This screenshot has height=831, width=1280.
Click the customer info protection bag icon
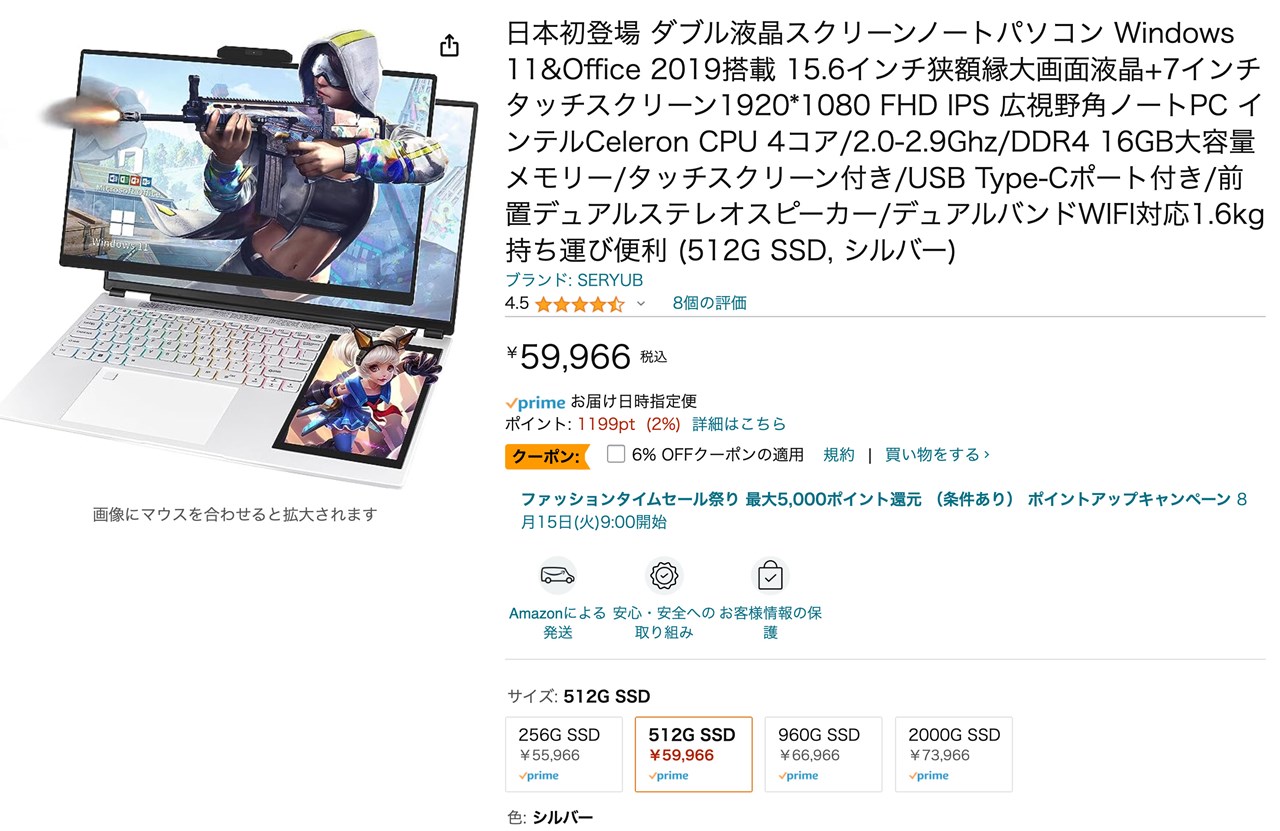pos(770,575)
